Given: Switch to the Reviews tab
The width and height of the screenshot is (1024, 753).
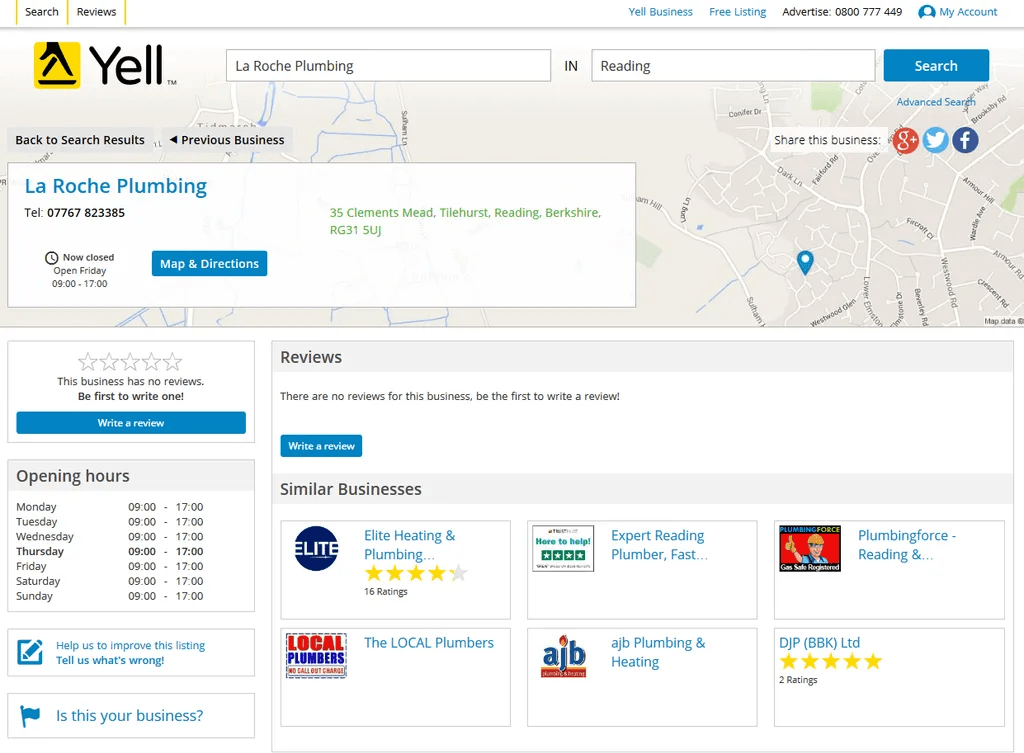Looking at the screenshot, I should [x=96, y=12].
